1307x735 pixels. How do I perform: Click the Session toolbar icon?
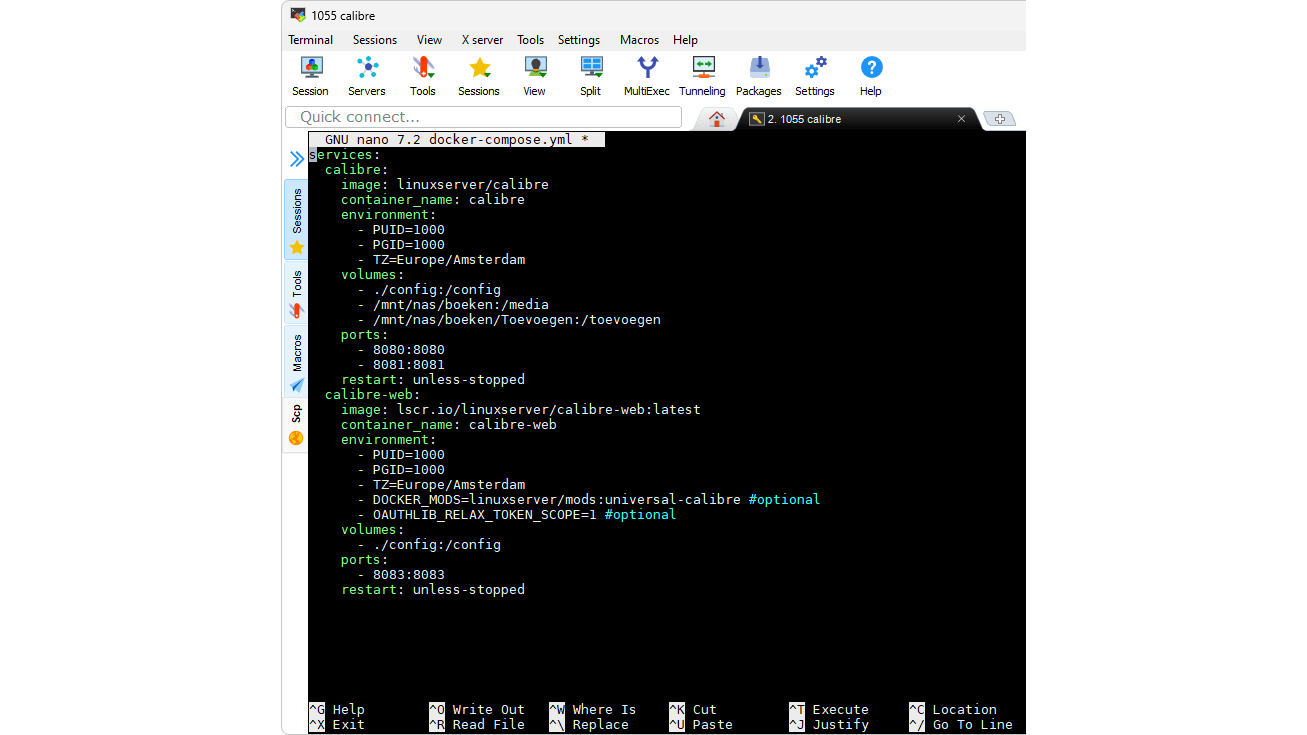tap(310, 76)
